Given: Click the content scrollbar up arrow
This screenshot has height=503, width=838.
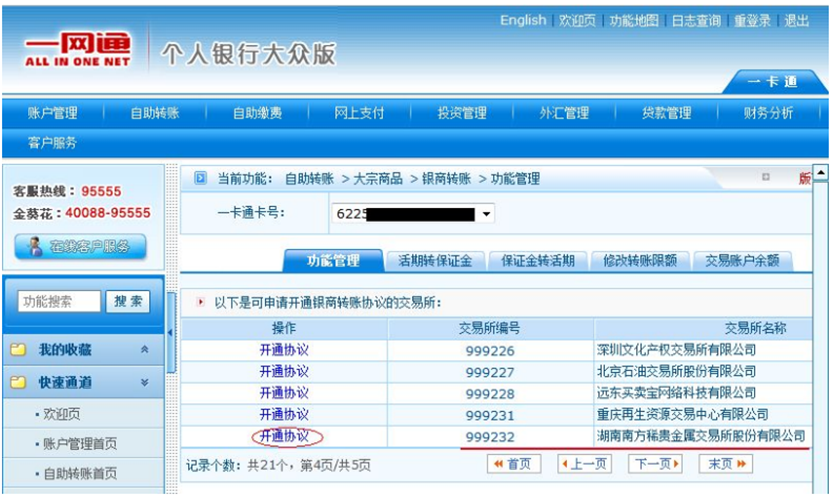Looking at the screenshot, I should click(x=820, y=173).
